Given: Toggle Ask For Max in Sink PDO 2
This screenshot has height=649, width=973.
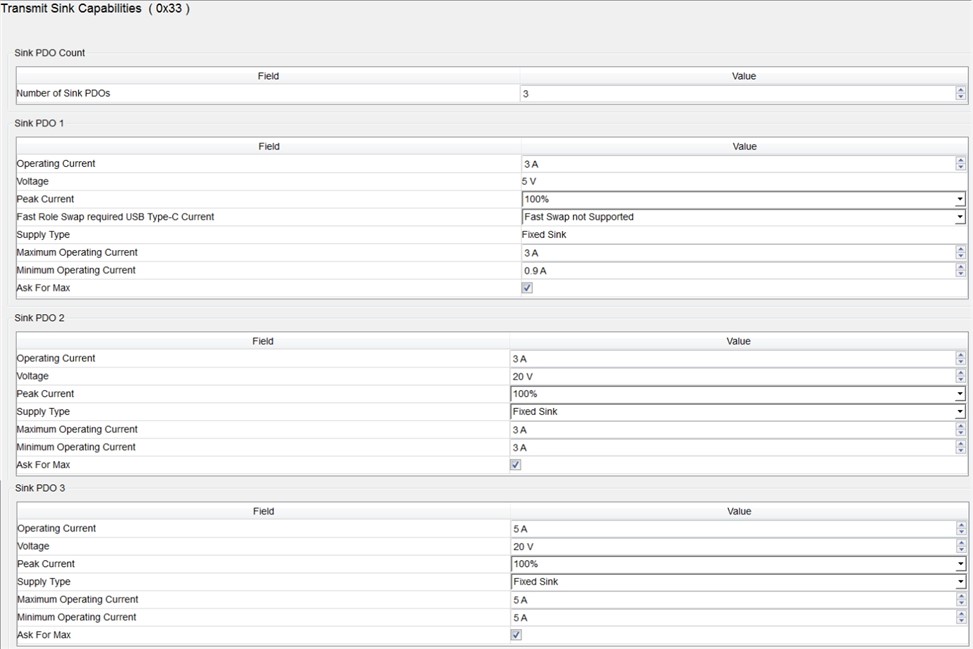Looking at the screenshot, I should 516,465.
